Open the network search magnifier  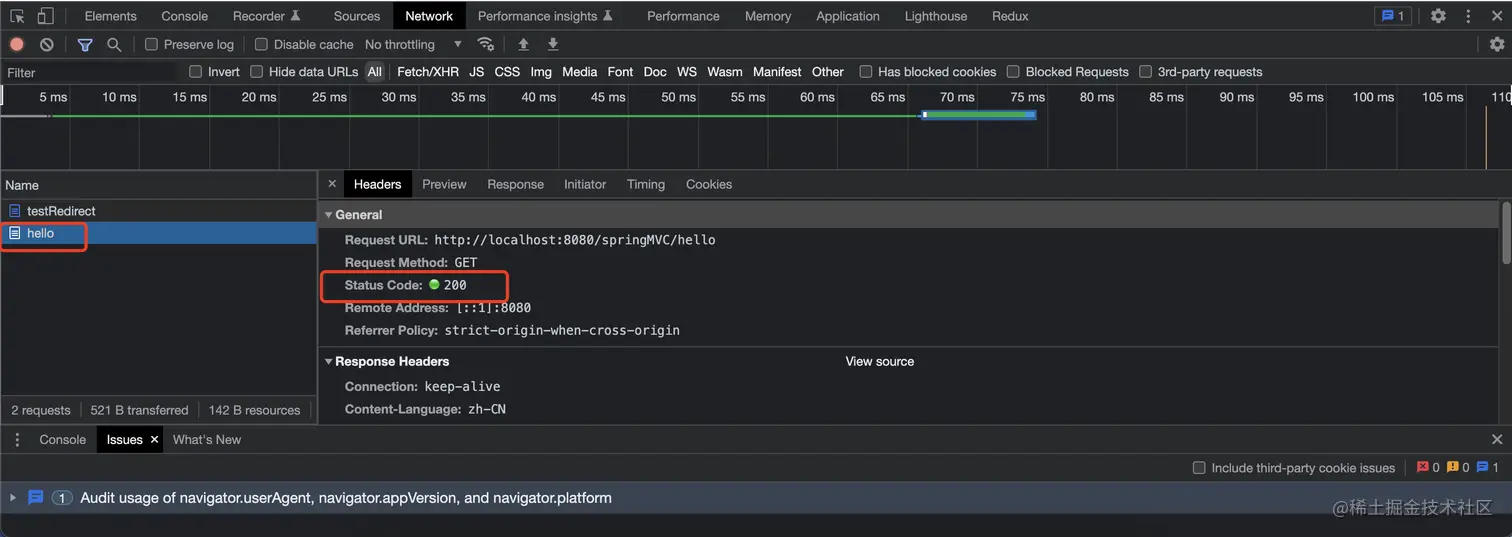(114, 44)
